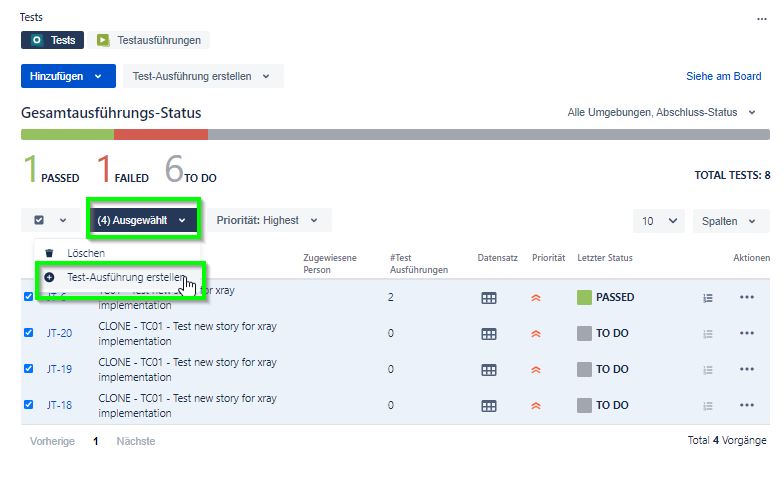Open the Alle Umgebungen, Abschluss-Status filter
This screenshot has width=784, height=483.
[x=661, y=112]
